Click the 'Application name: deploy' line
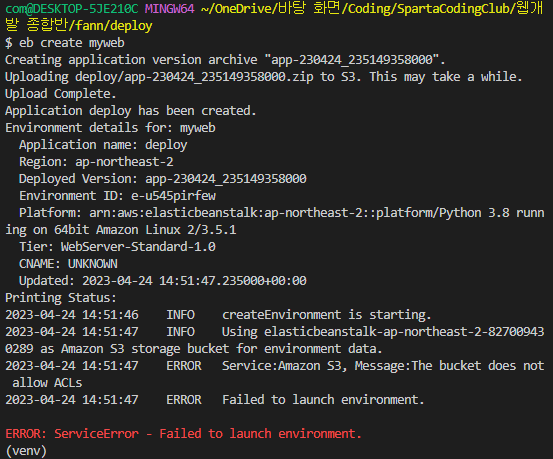553x459 pixels. (103, 145)
